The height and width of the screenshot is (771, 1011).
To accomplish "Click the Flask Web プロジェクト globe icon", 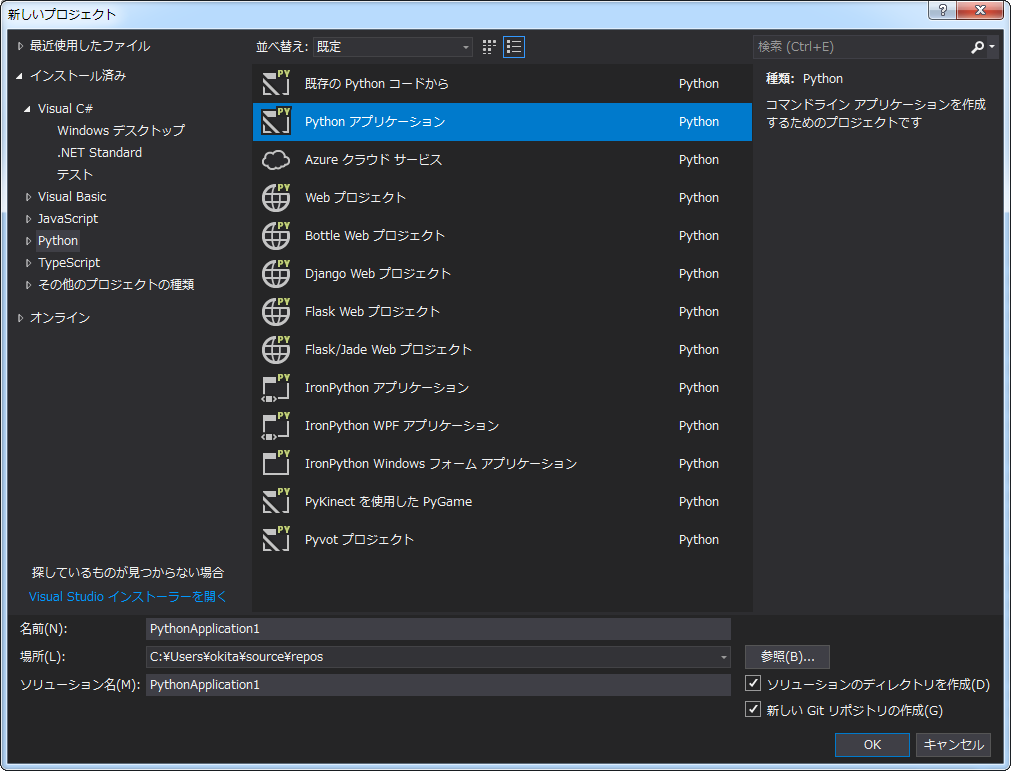I will [276, 312].
